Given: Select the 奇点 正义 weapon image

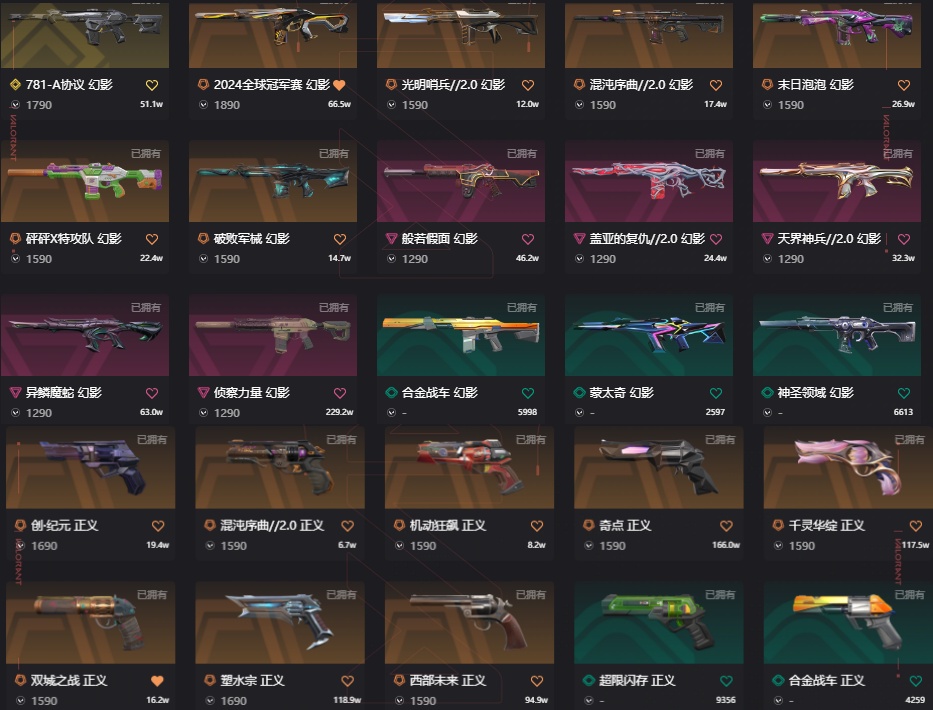Looking at the screenshot, I should click(659, 468).
